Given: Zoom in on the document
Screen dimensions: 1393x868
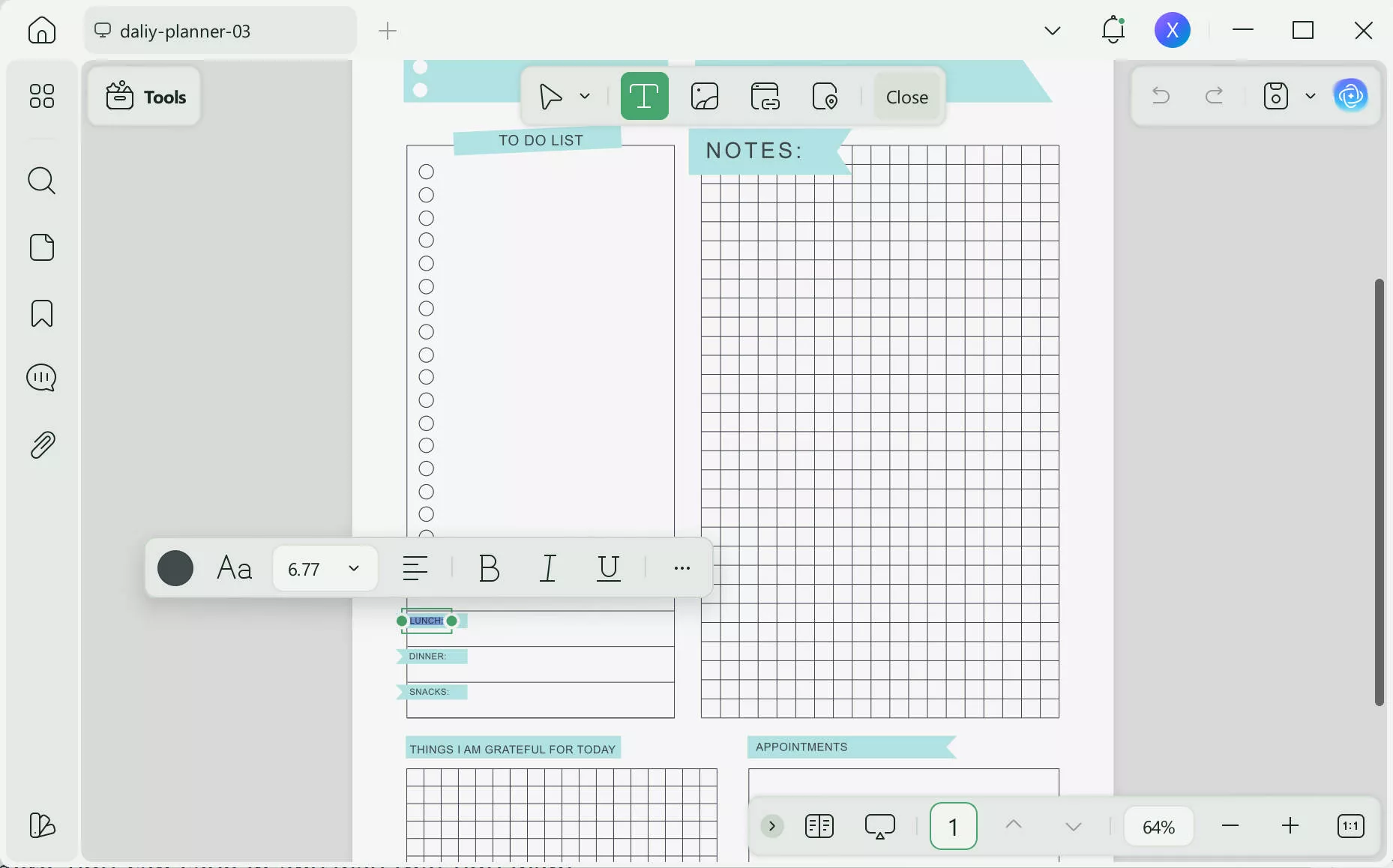Looking at the screenshot, I should (x=1290, y=826).
